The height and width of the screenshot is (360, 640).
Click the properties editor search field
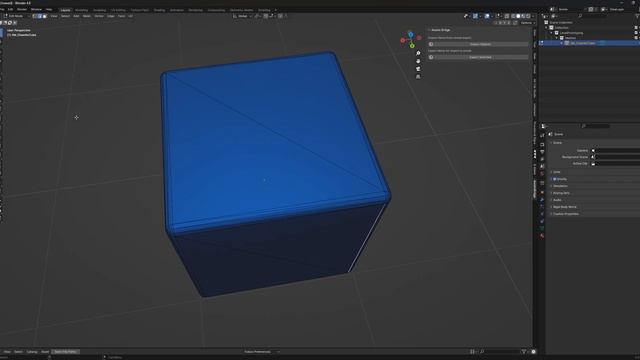(x=596, y=126)
